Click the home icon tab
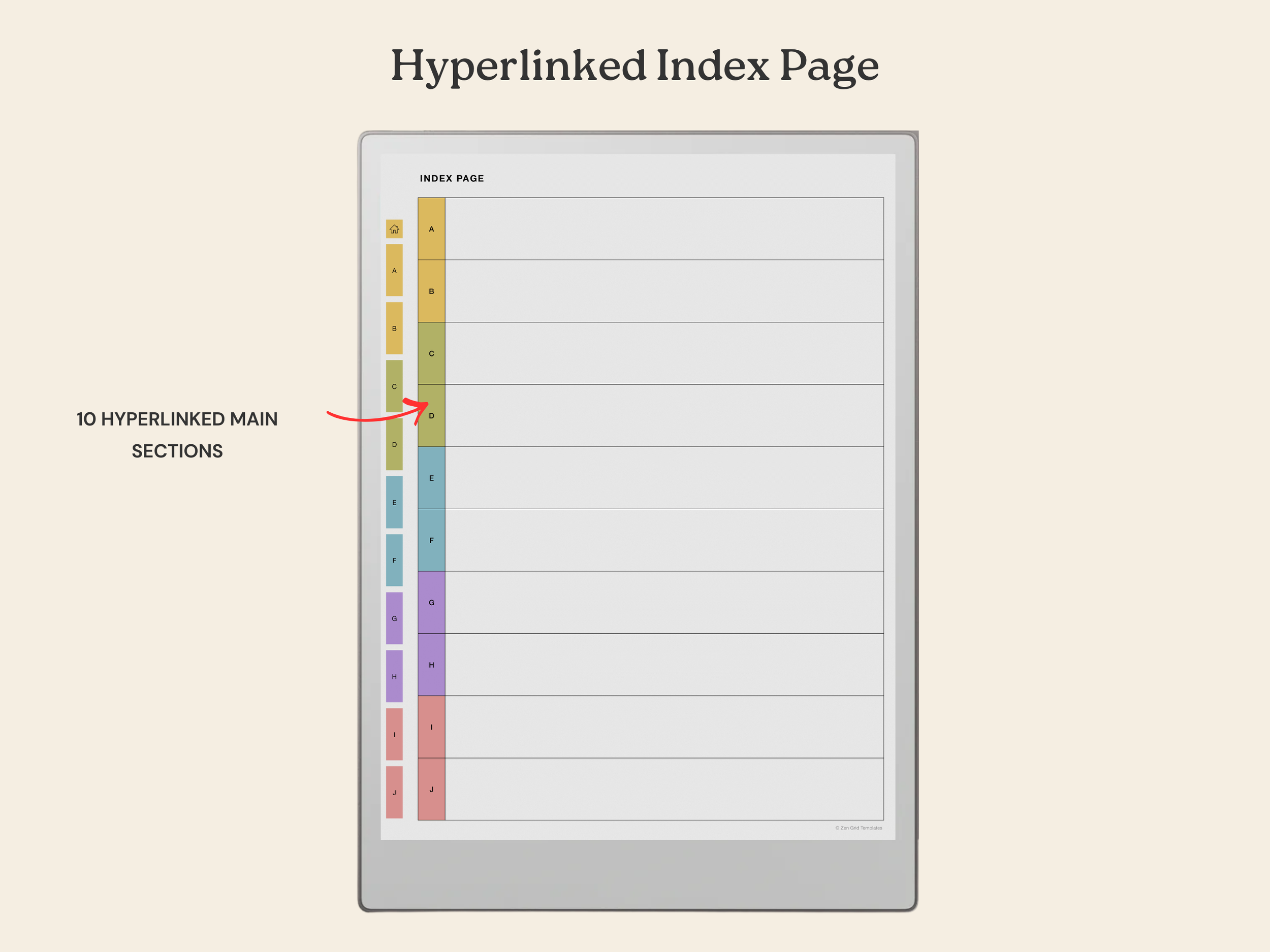 click(x=394, y=229)
